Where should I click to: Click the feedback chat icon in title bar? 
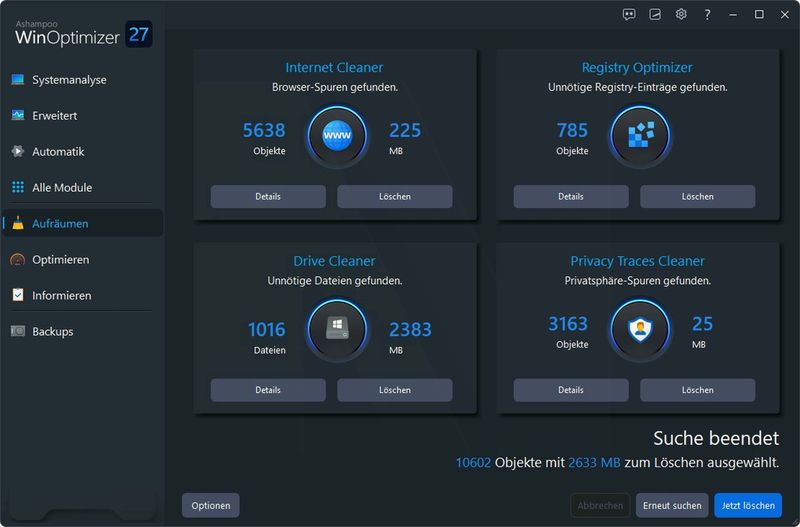[x=629, y=14]
